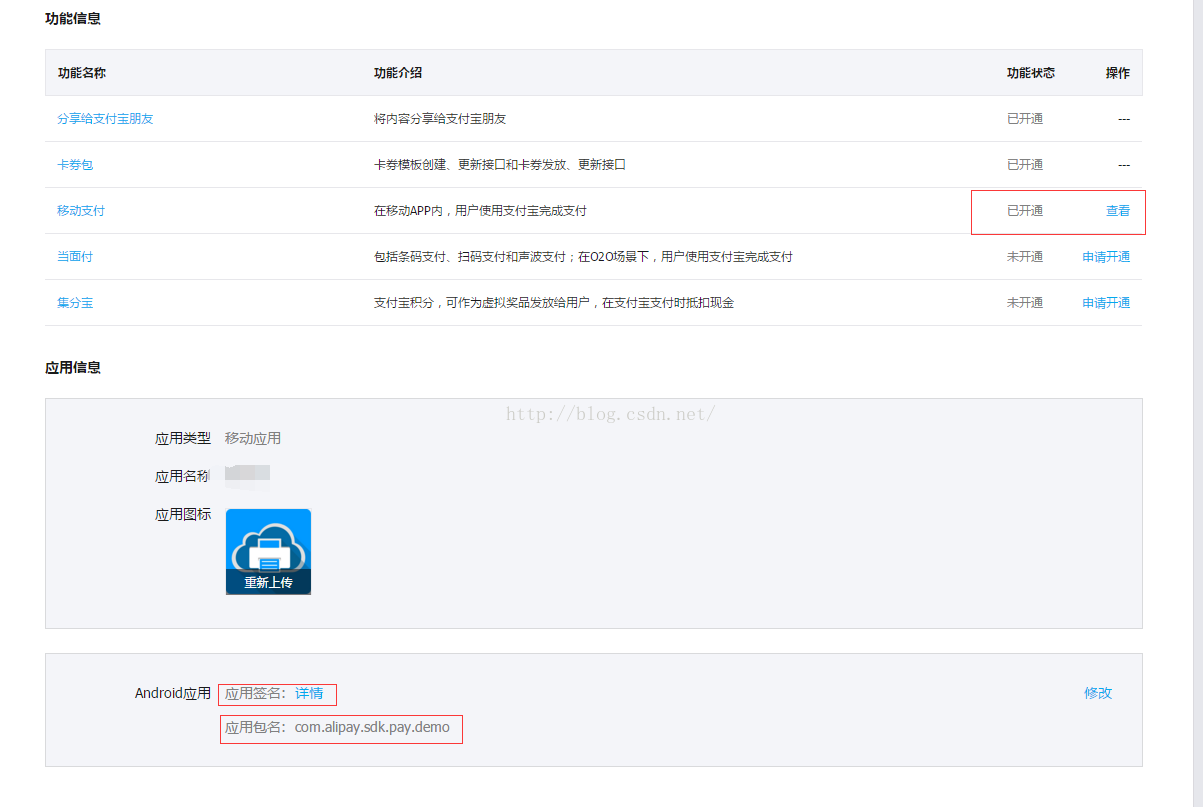Click the 应用签名 label
1203x807 pixels.
(254, 693)
